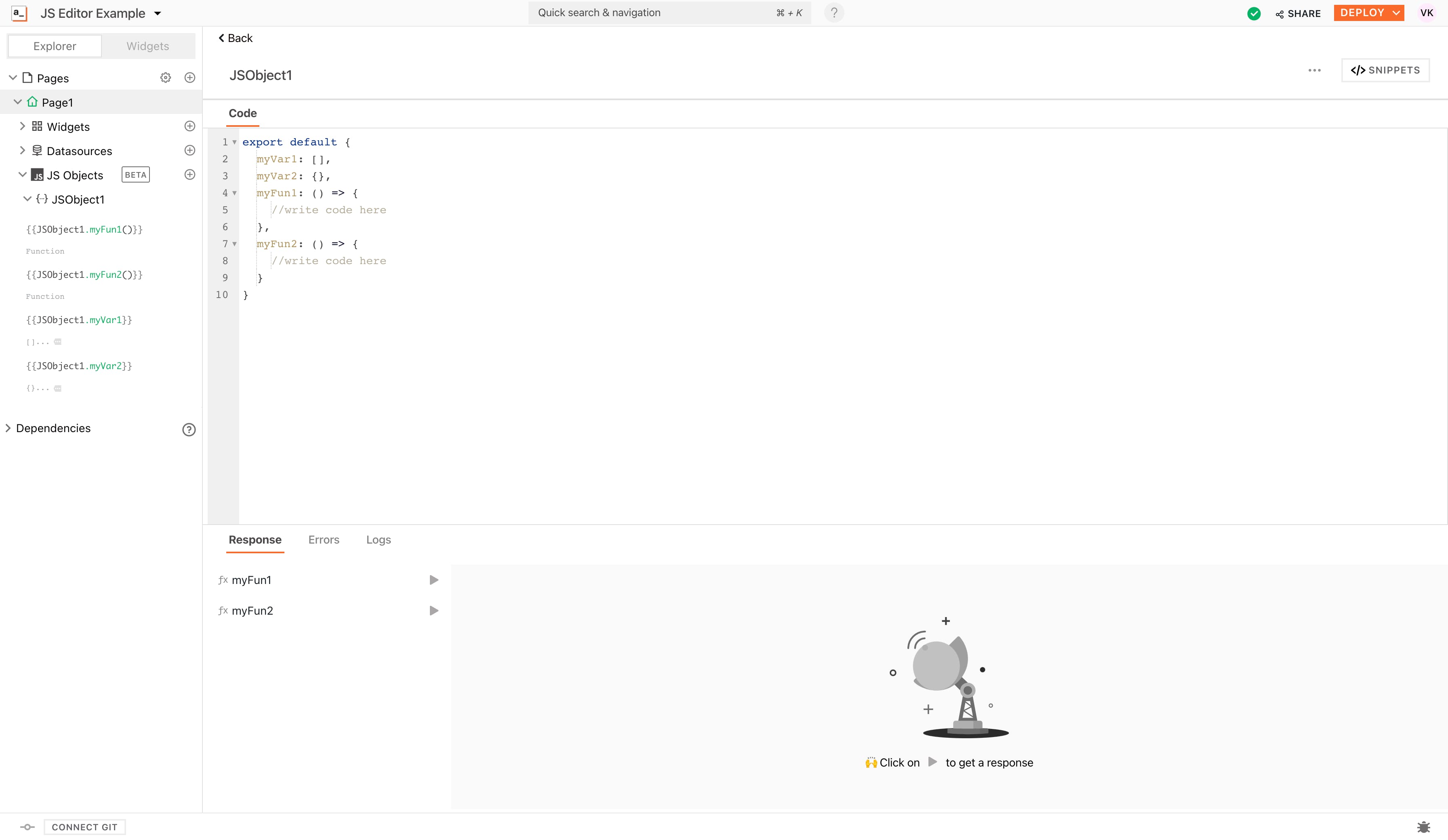The width and height of the screenshot is (1448, 840).
Task: Expand the Datasources tree node
Action: point(22,151)
